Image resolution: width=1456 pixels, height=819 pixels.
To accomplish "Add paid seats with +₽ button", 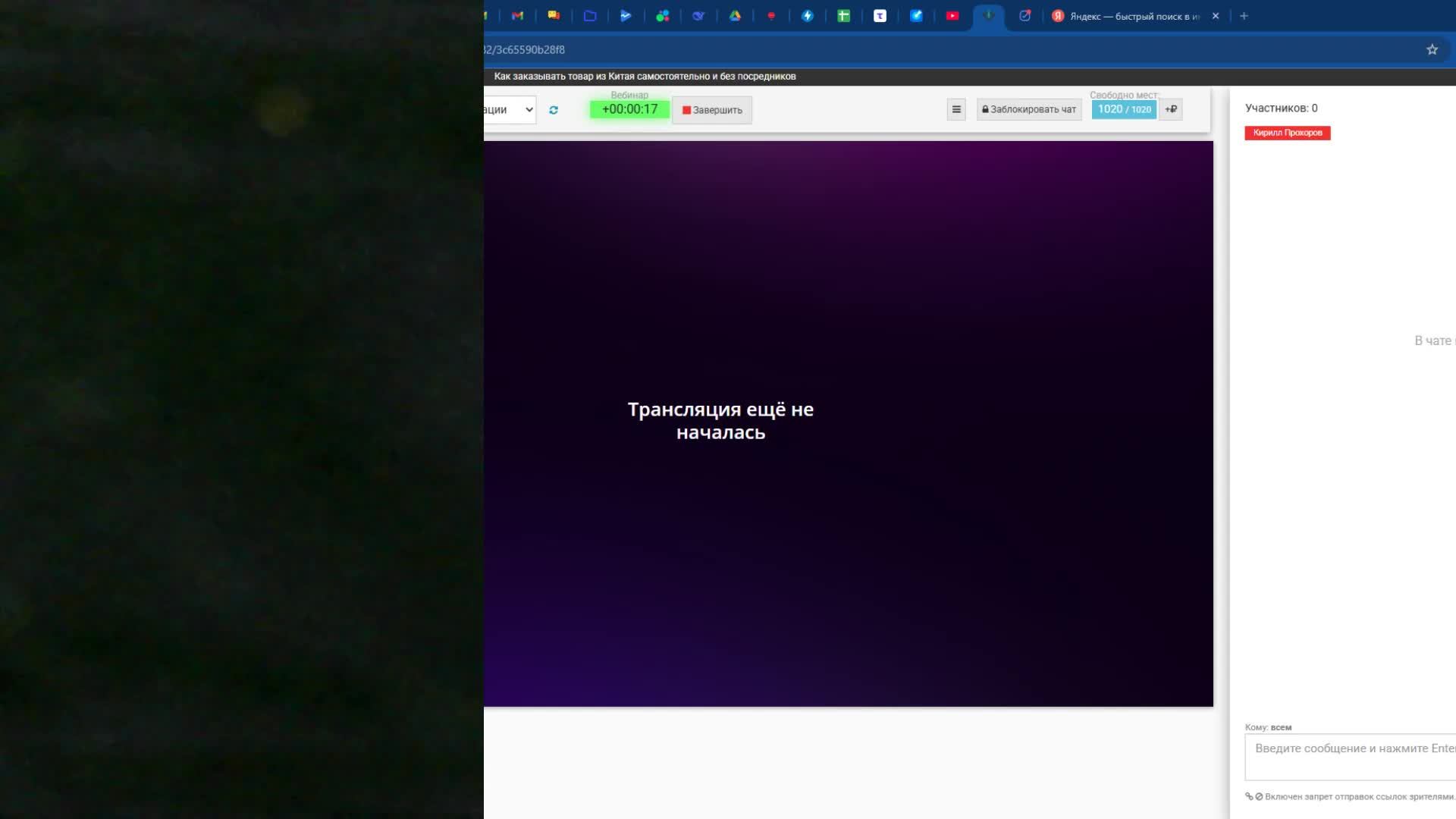I will tap(1171, 109).
